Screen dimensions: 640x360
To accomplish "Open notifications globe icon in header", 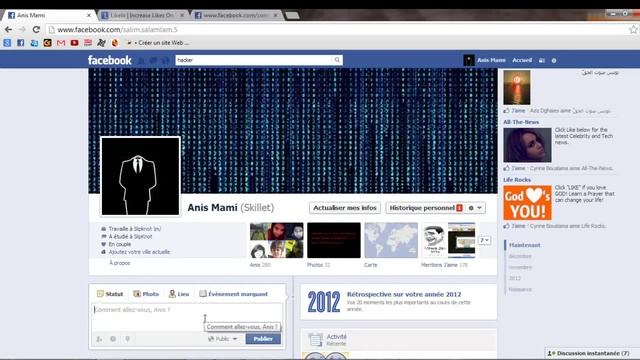I will [x=165, y=60].
